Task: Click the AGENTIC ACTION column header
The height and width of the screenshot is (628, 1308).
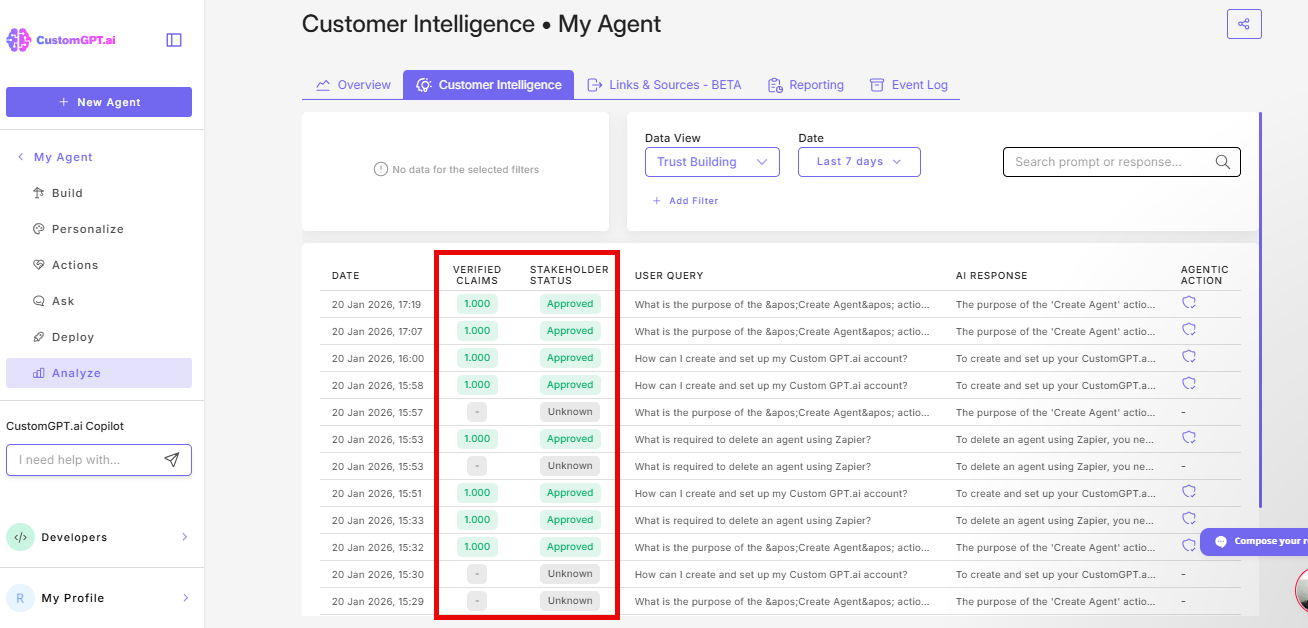Action: pos(1205,275)
